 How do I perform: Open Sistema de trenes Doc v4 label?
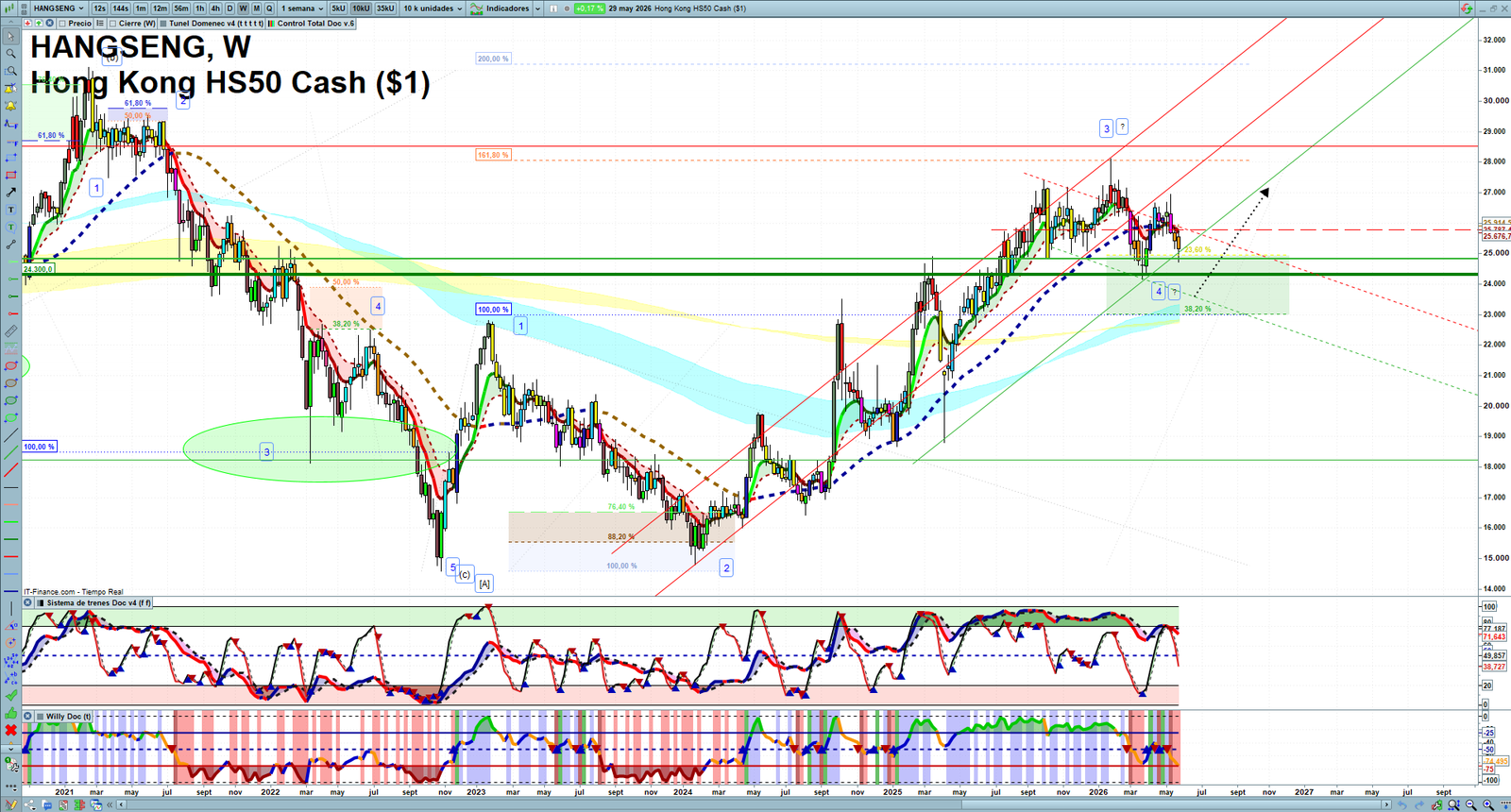99,602
